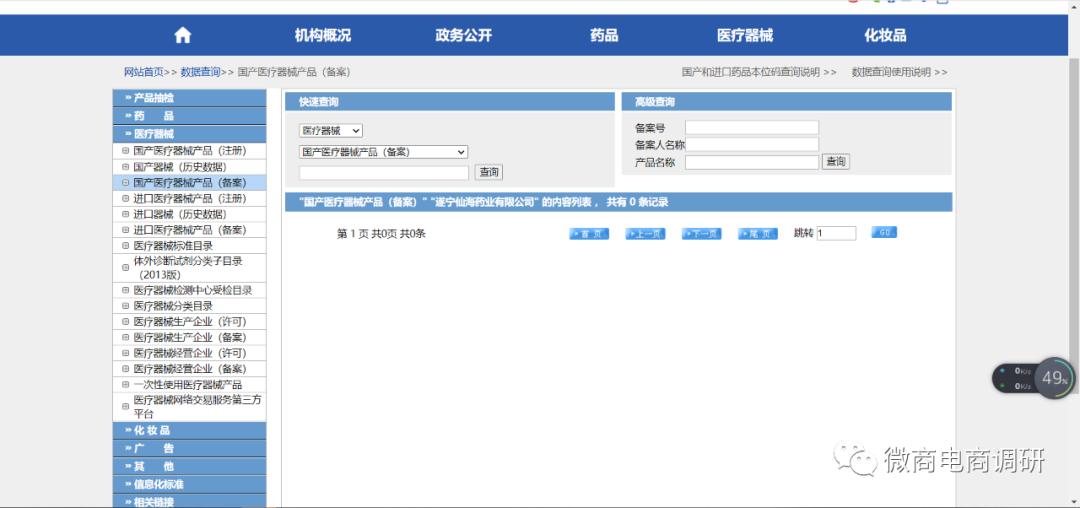Image resolution: width=1080 pixels, height=508 pixels.
Task: Click 查询 button in advanced search
Action: [836, 162]
